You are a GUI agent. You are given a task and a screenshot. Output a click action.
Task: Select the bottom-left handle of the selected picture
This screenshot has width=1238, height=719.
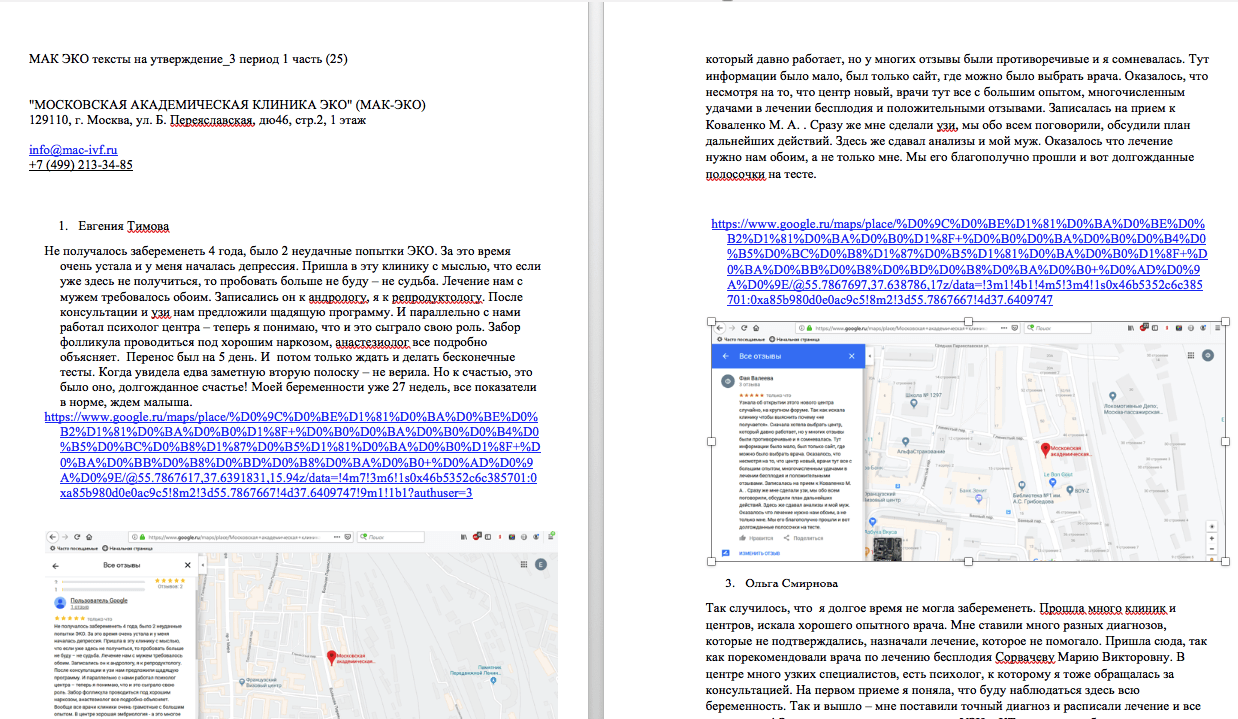pos(711,561)
